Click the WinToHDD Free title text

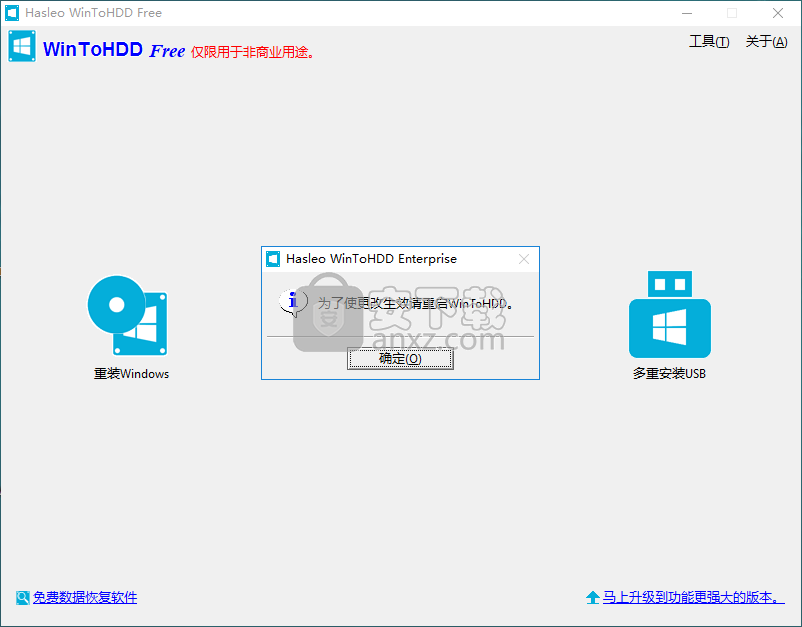click(x=114, y=50)
